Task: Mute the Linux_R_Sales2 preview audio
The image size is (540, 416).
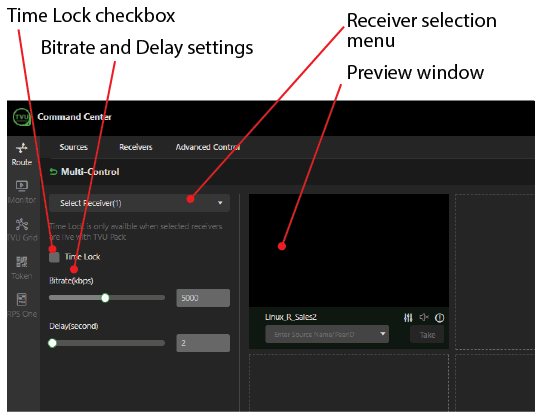Action: [424, 317]
